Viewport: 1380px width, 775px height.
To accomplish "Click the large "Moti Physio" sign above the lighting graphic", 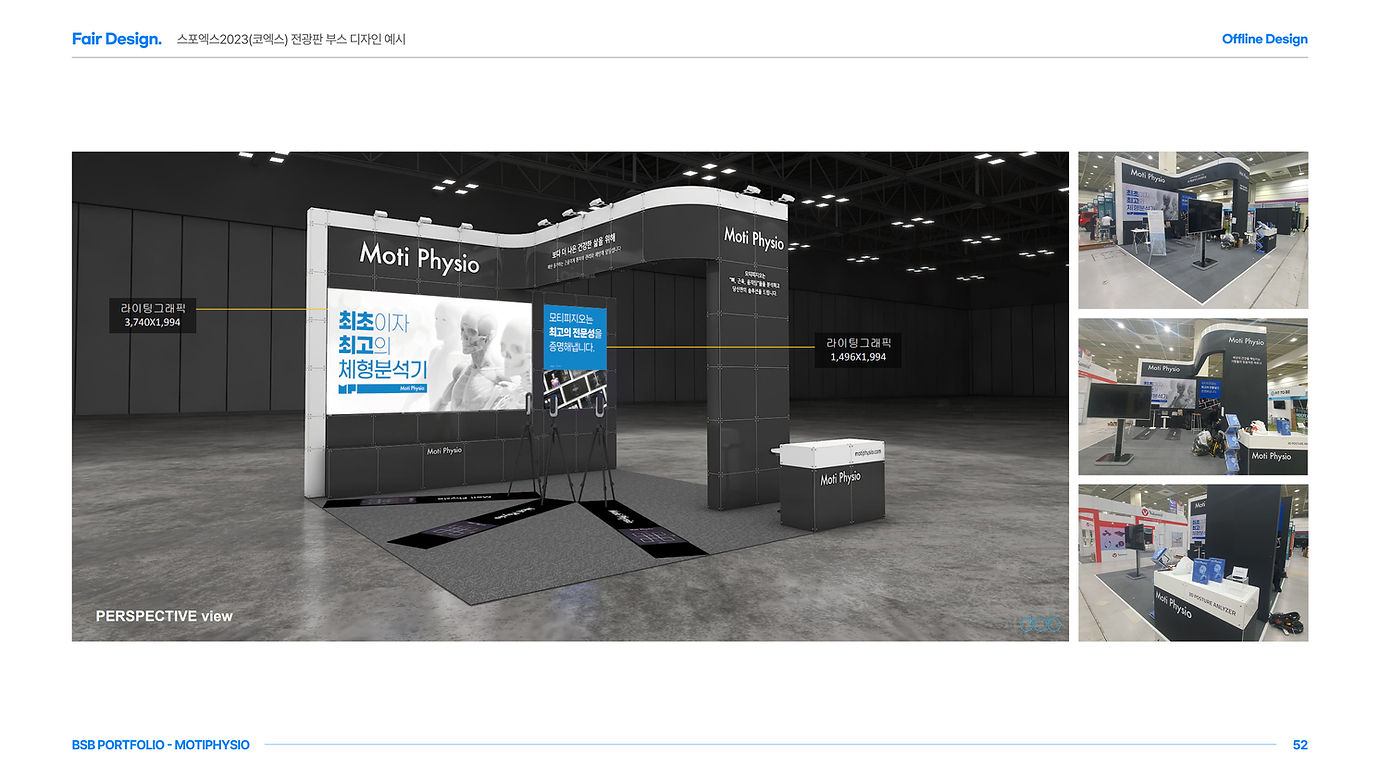I will pos(419,257).
